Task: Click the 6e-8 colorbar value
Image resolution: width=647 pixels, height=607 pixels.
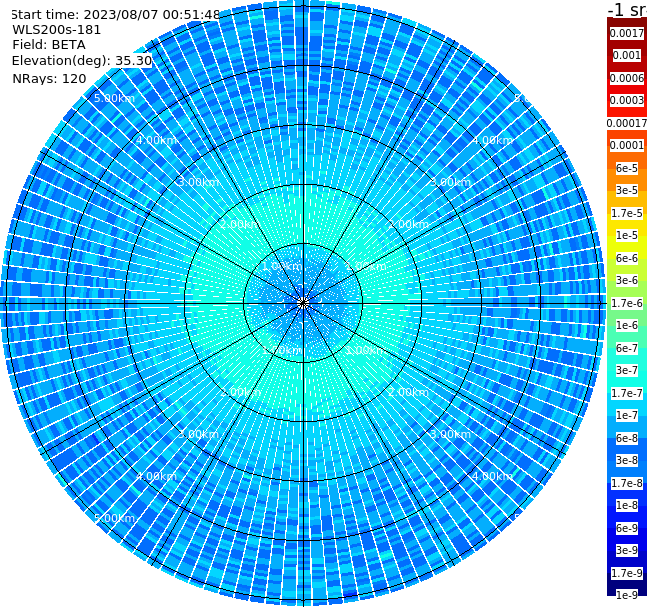Action: 627,438
